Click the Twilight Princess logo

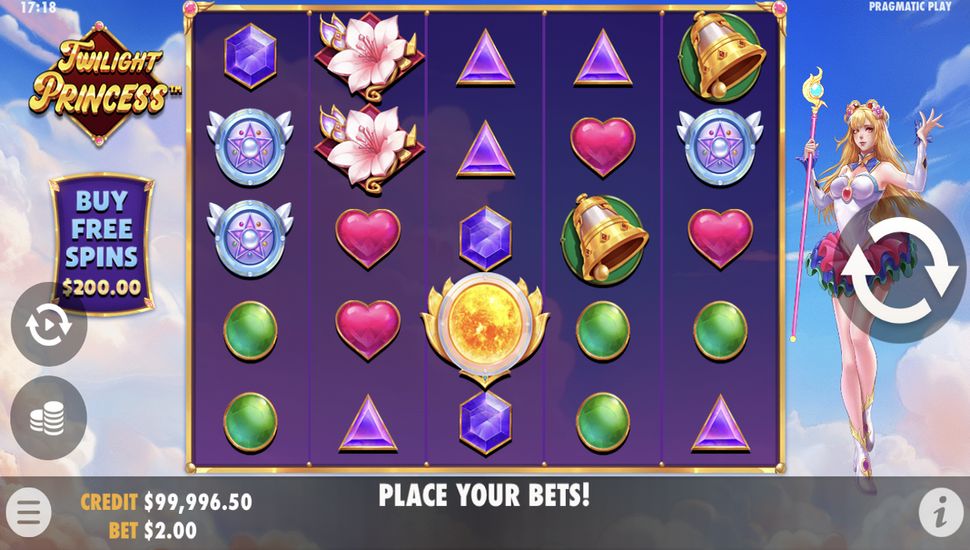(100, 82)
